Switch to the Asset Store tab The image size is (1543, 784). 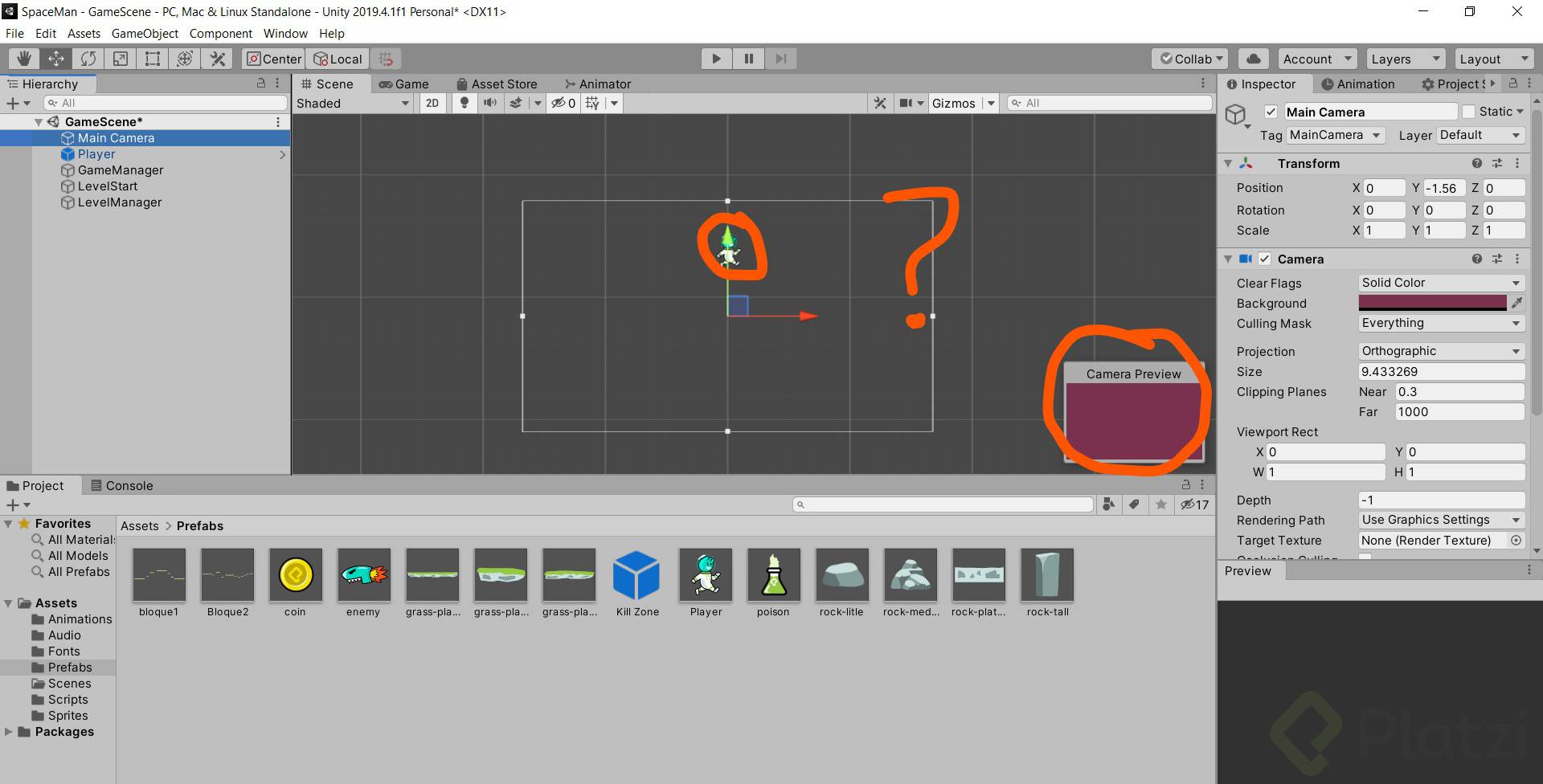(x=497, y=84)
